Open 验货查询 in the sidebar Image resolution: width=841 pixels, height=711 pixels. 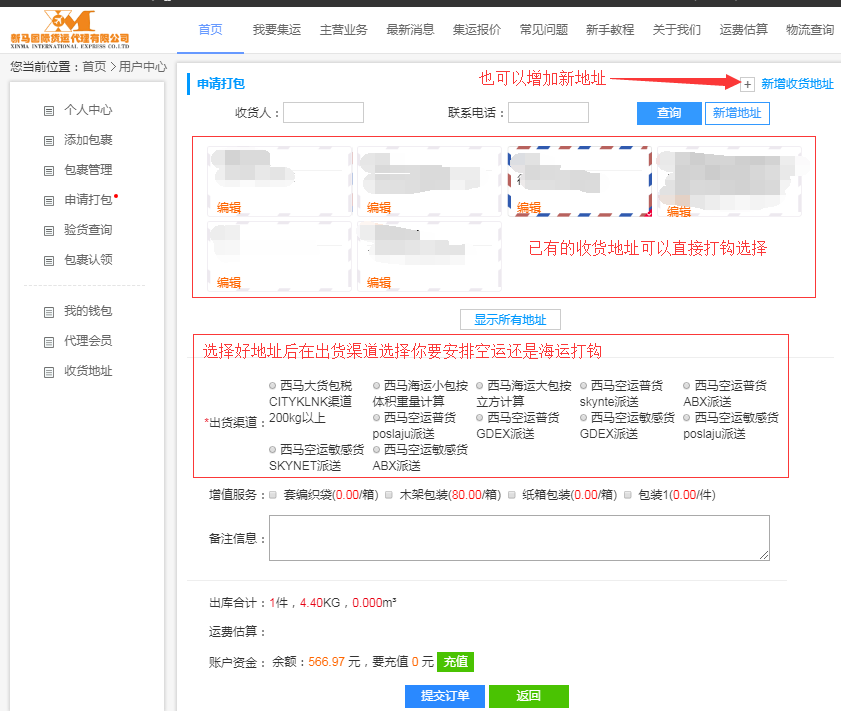click(x=88, y=230)
